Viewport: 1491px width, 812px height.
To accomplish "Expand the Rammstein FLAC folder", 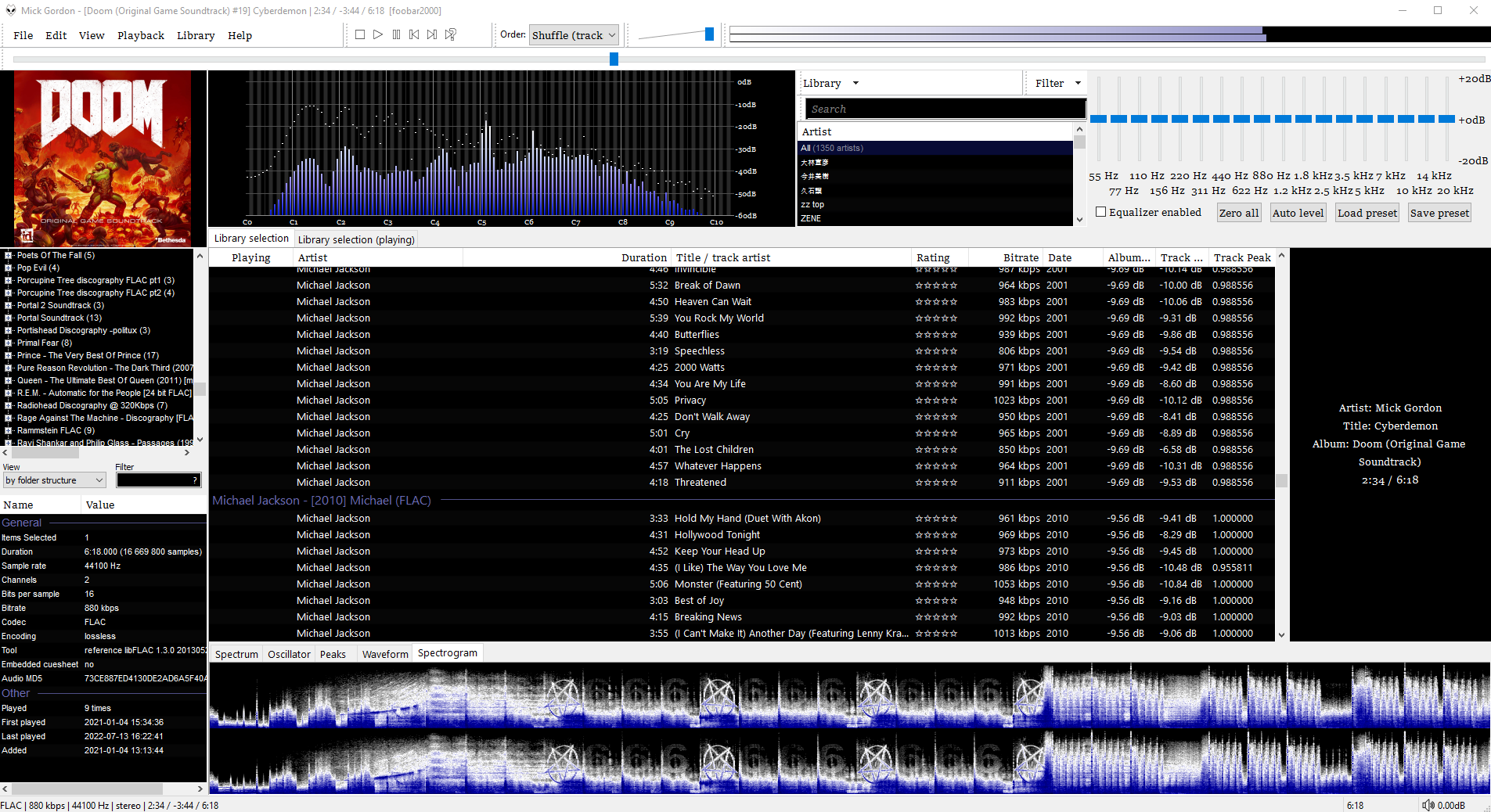I will (9, 430).
